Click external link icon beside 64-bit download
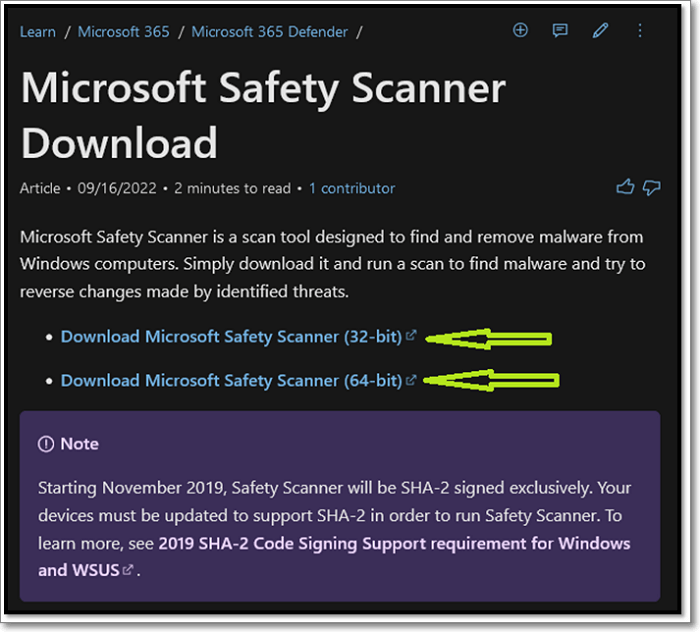Image resolution: width=700 pixels, height=632 pixels. 411,380
